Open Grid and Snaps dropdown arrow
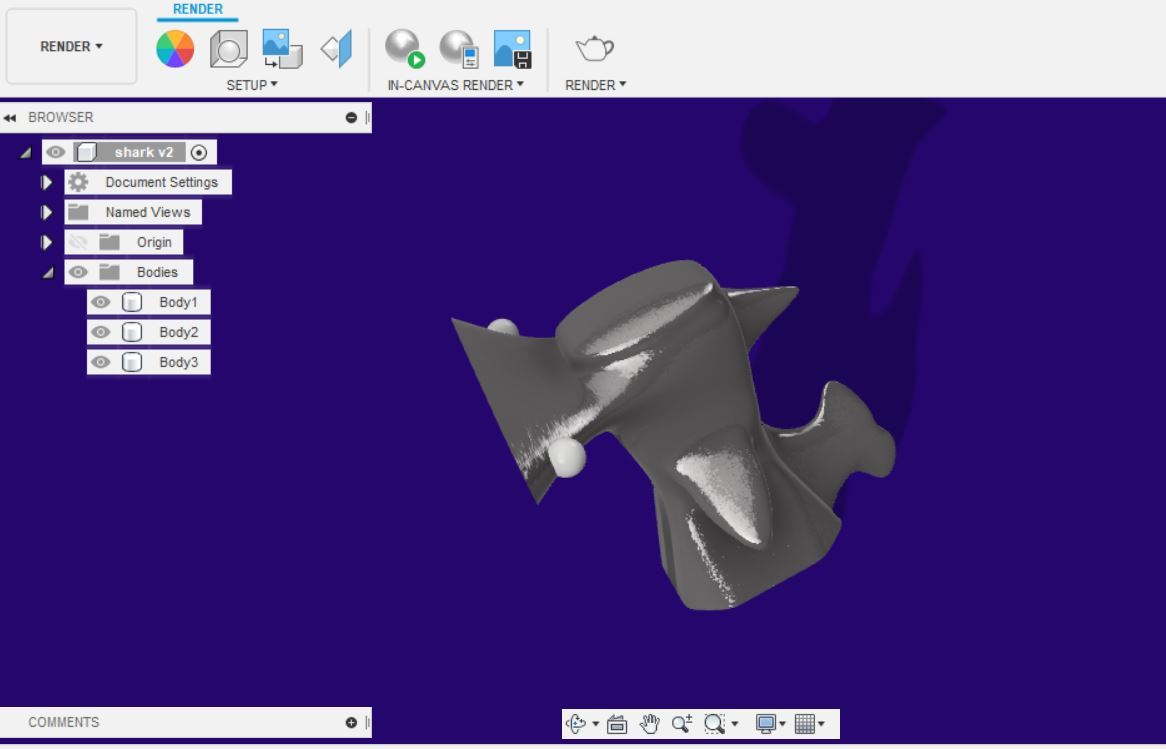Image resolution: width=1166 pixels, height=749 pixels. (822, 724)
